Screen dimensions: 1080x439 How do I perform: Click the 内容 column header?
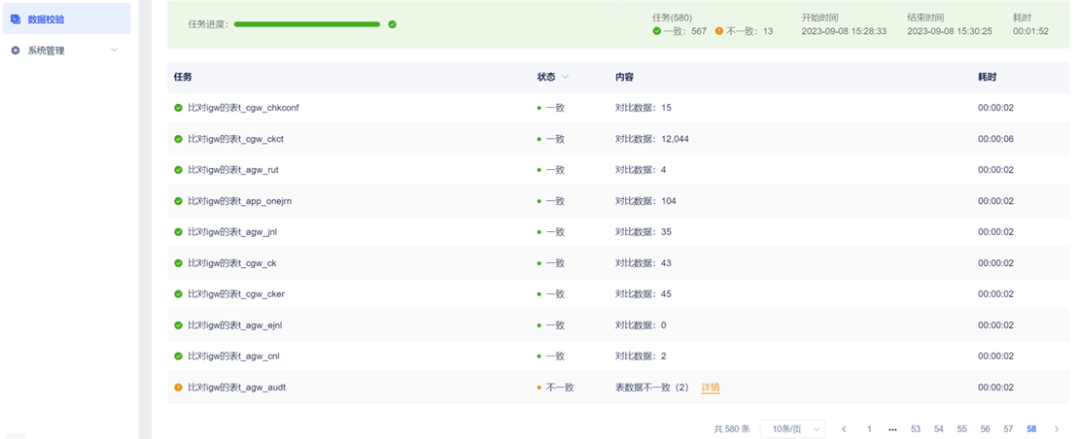point(624,77)
